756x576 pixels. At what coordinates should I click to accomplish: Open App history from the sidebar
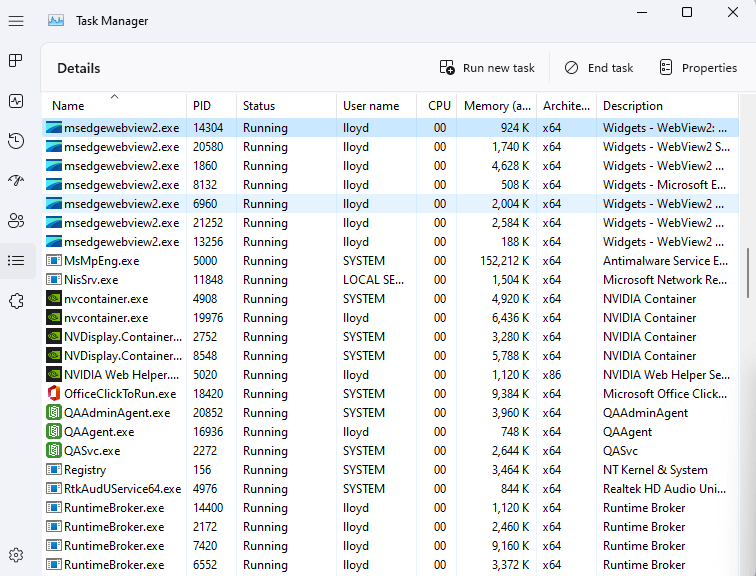point(16,141)
